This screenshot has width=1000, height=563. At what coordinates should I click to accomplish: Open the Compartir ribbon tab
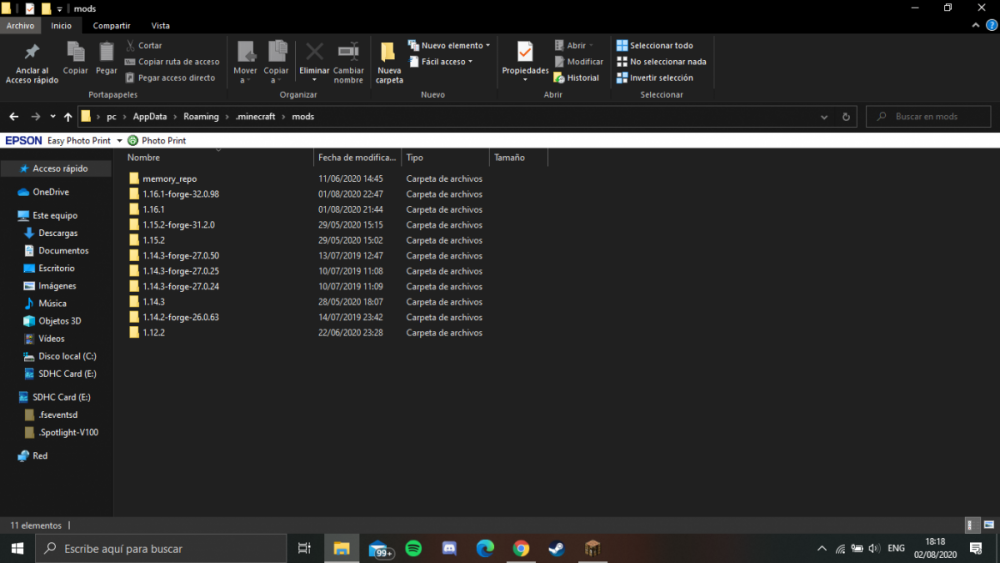(x=111, y=25)
